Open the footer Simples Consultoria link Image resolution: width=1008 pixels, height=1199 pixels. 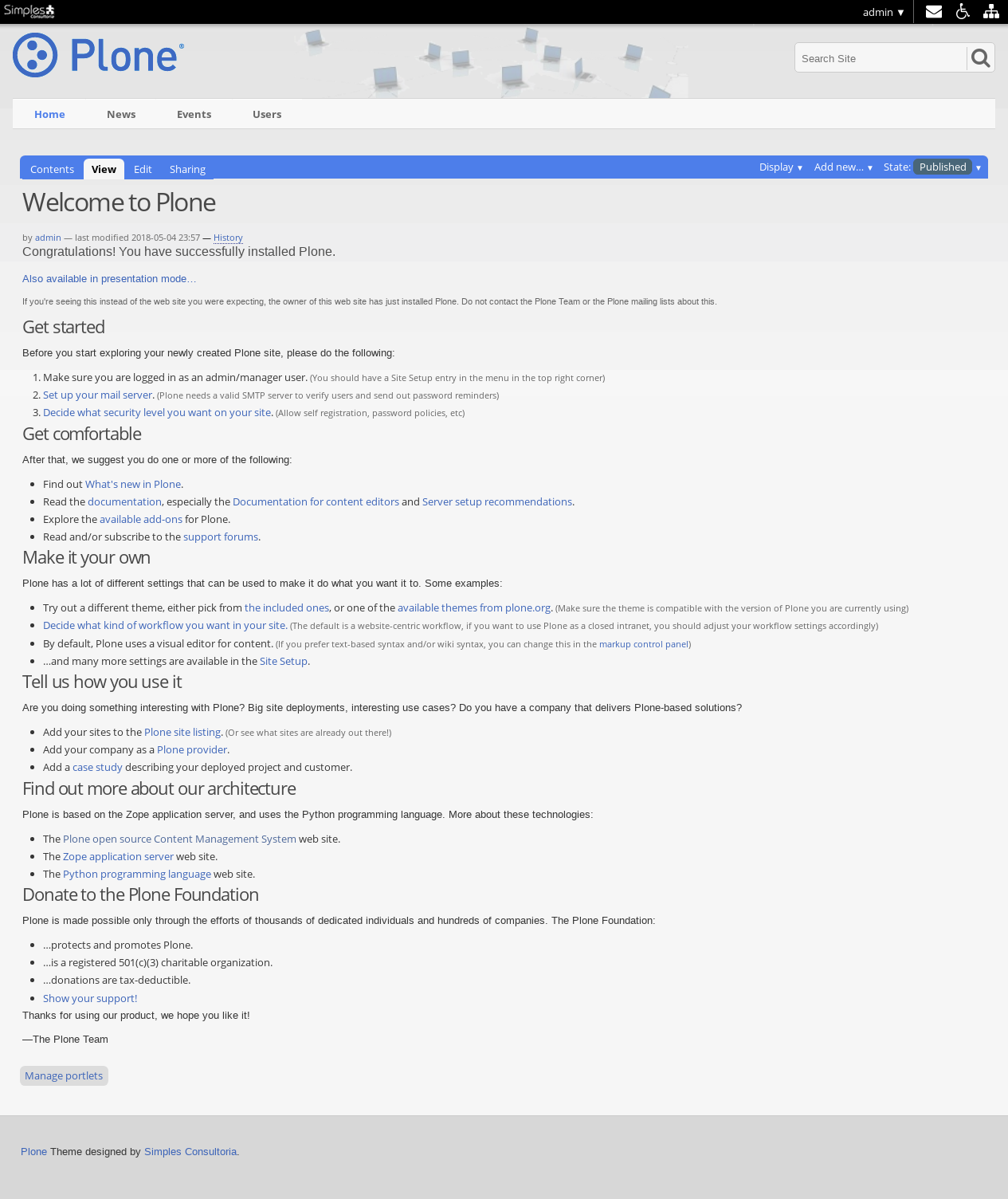pos(190,1151)
